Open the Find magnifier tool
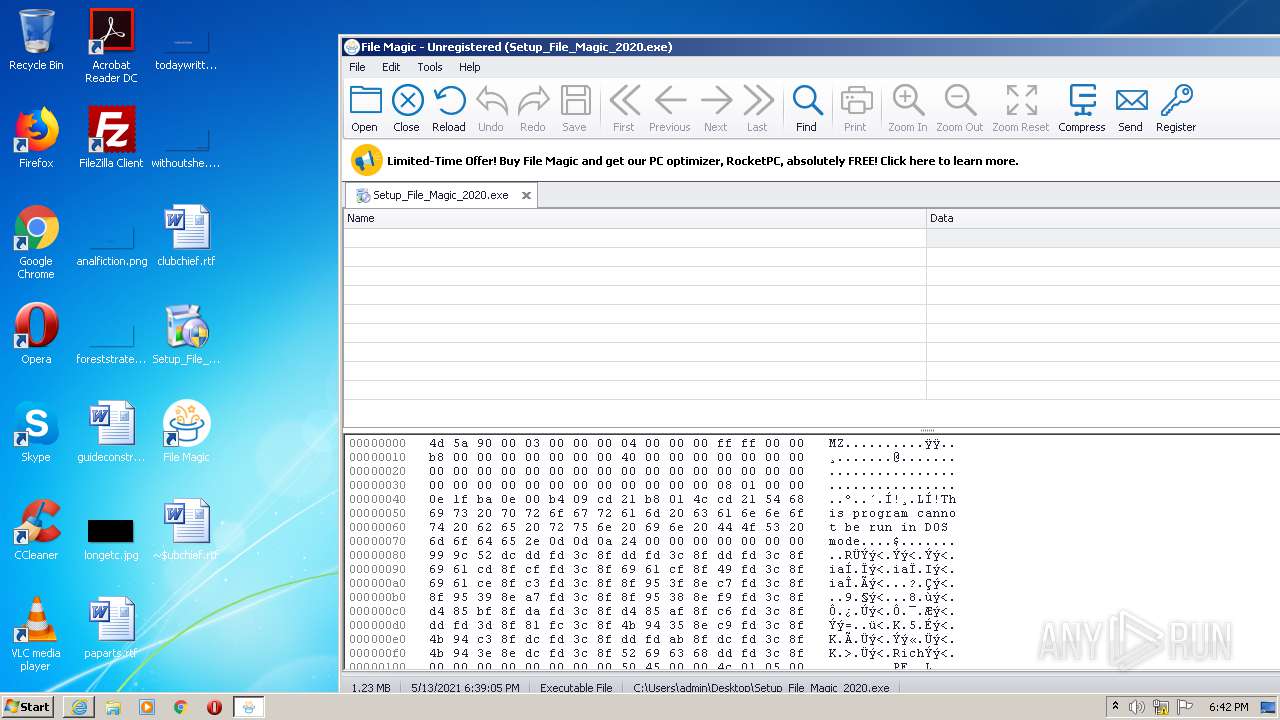 (807, 108)
